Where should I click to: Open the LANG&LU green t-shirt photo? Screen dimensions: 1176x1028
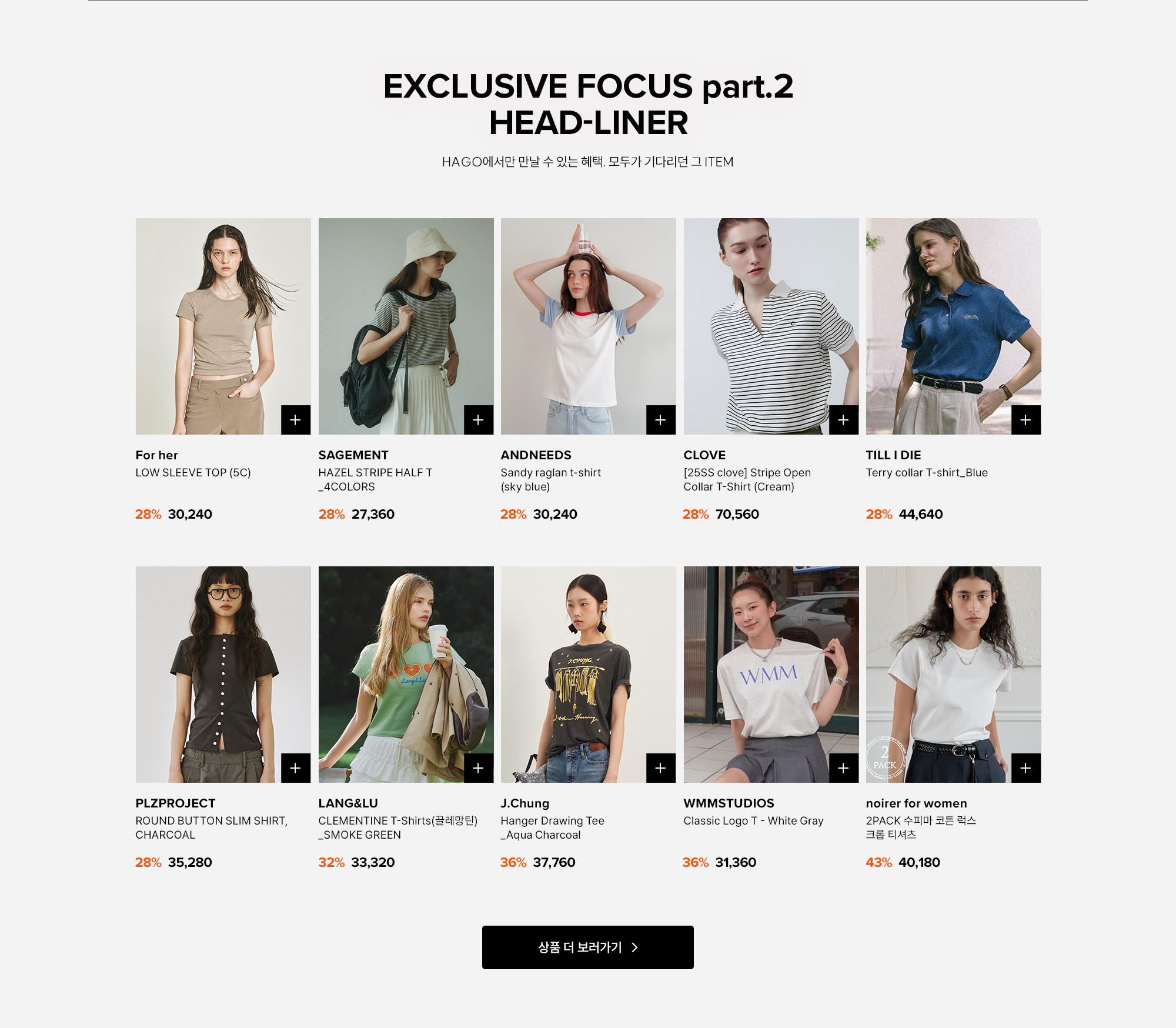pyautogui.click(x=406, y=675)
